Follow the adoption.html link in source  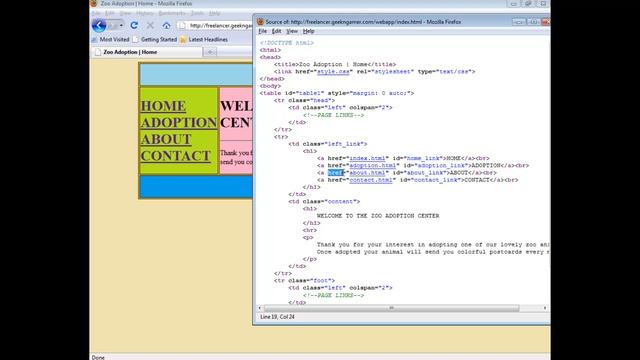pyautogui.click(x=372, y=166)
